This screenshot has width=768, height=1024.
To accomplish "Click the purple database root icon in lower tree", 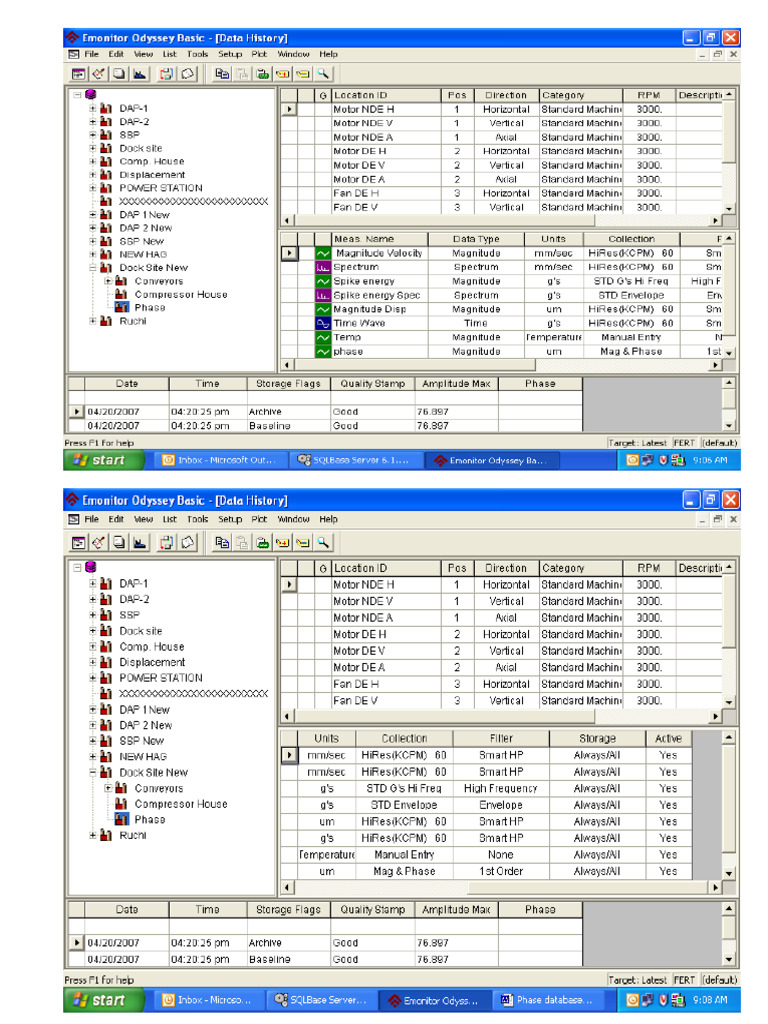I will tap(90, 567).
